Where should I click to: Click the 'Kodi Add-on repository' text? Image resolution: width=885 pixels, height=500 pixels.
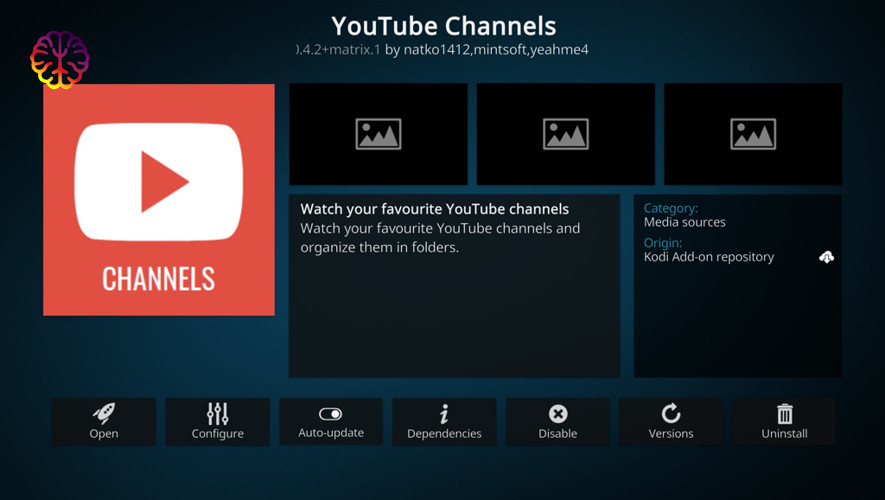[709, 257]
